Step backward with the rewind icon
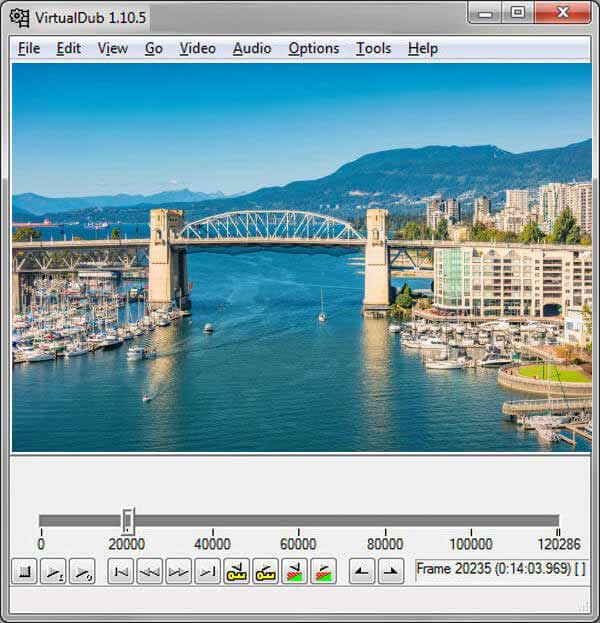 click(x=149, y=571)
